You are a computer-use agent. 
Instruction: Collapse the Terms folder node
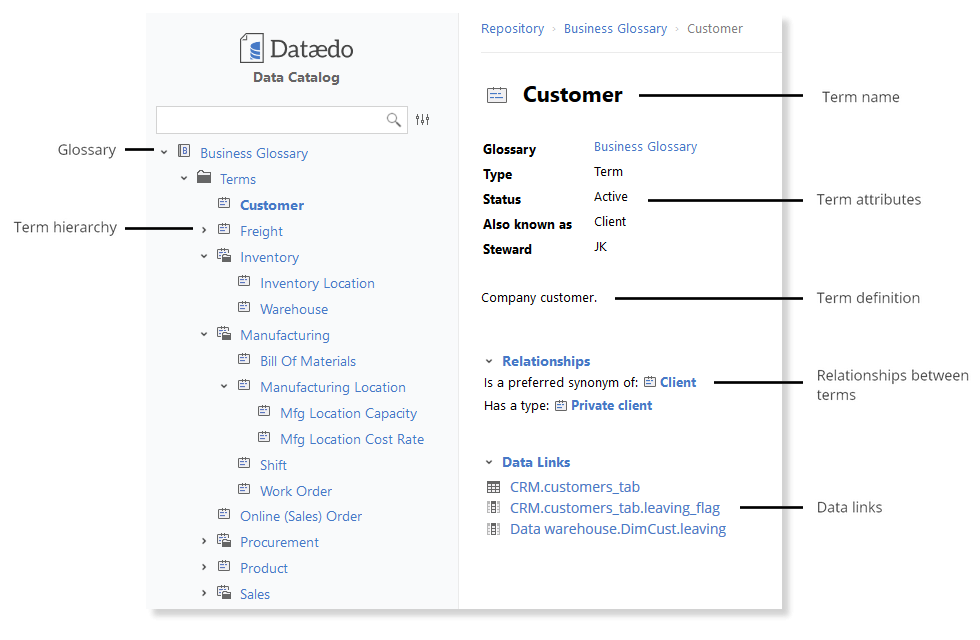coord(184,178)
